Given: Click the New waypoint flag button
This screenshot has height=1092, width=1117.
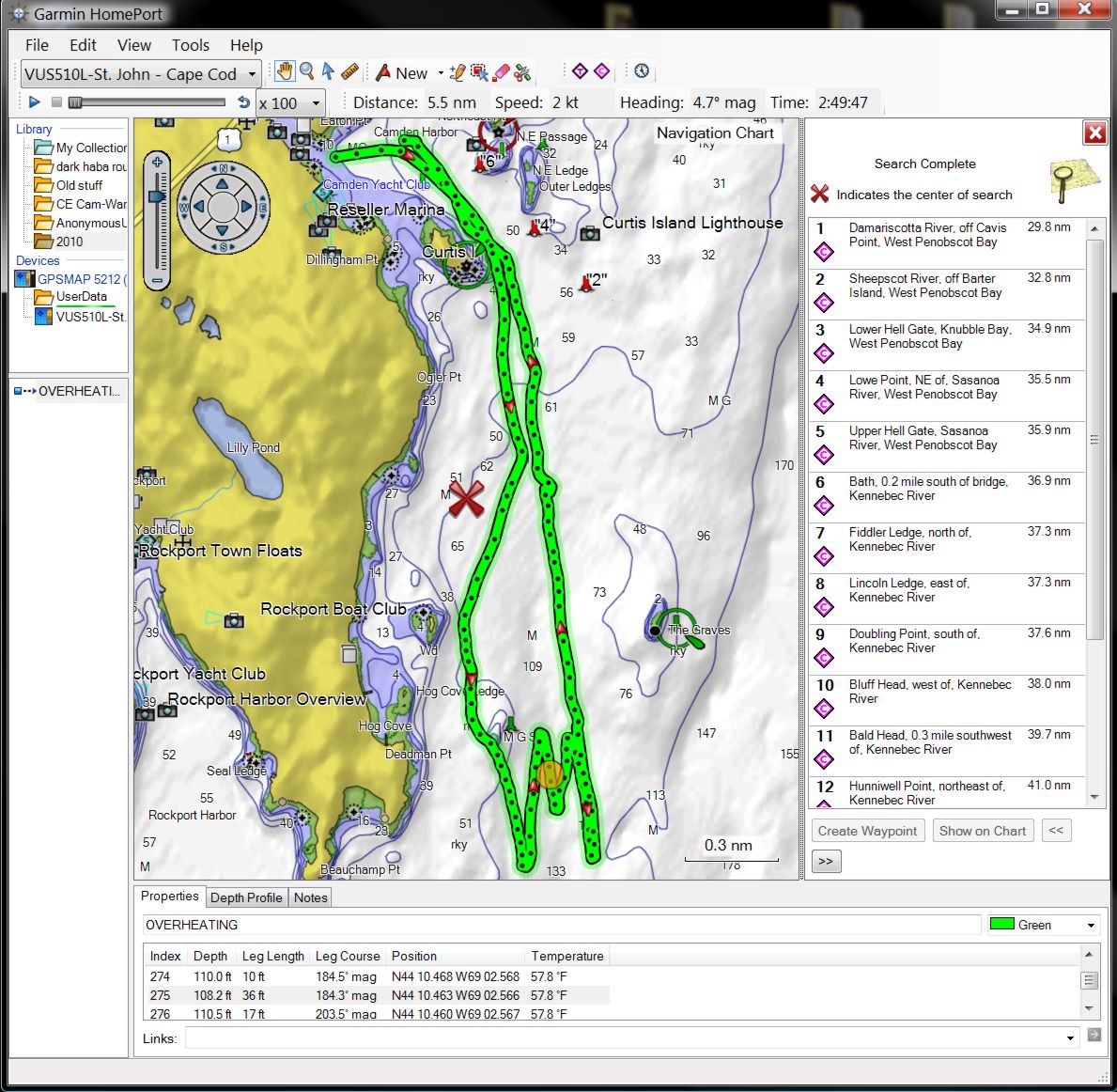Looking at the screenshot, I should coord(402,72).
